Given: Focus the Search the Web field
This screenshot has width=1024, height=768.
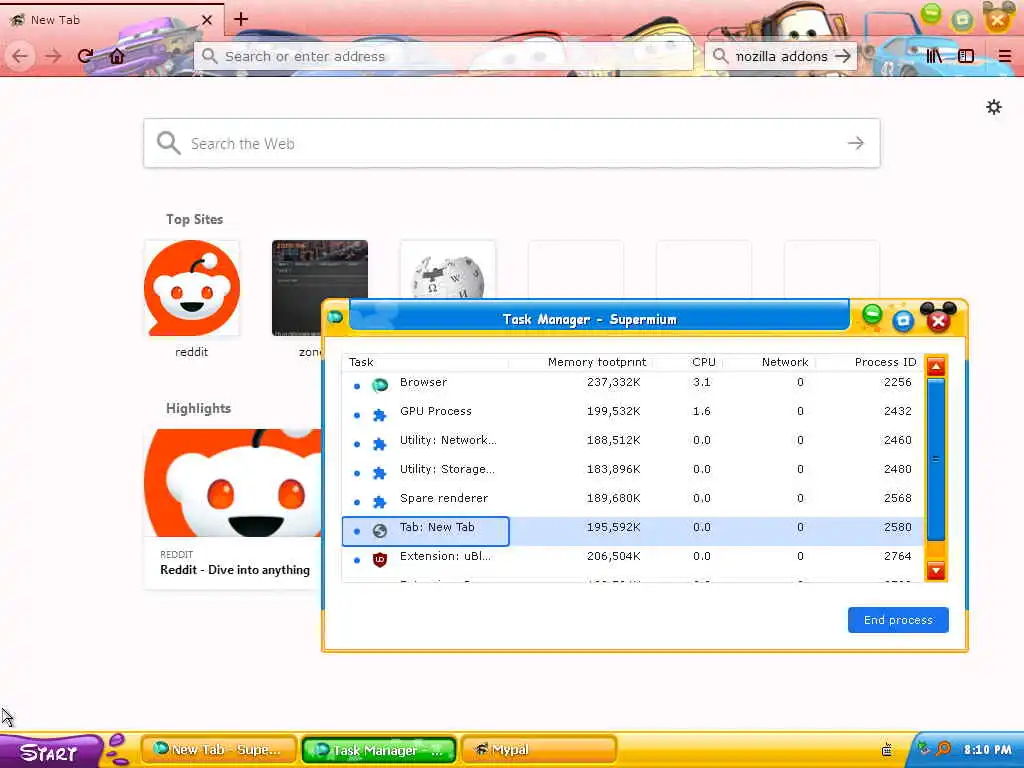Looking at the screenshot, I should [511, 143].
